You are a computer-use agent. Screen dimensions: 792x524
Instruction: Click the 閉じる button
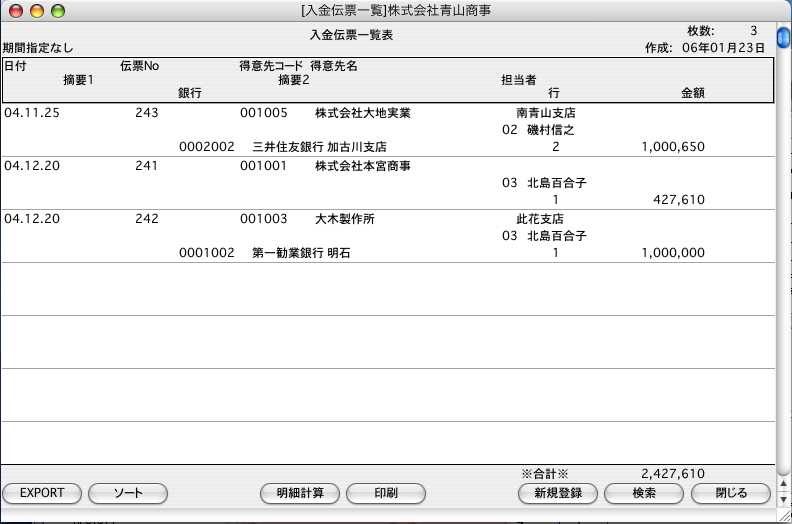pos(731,493)
